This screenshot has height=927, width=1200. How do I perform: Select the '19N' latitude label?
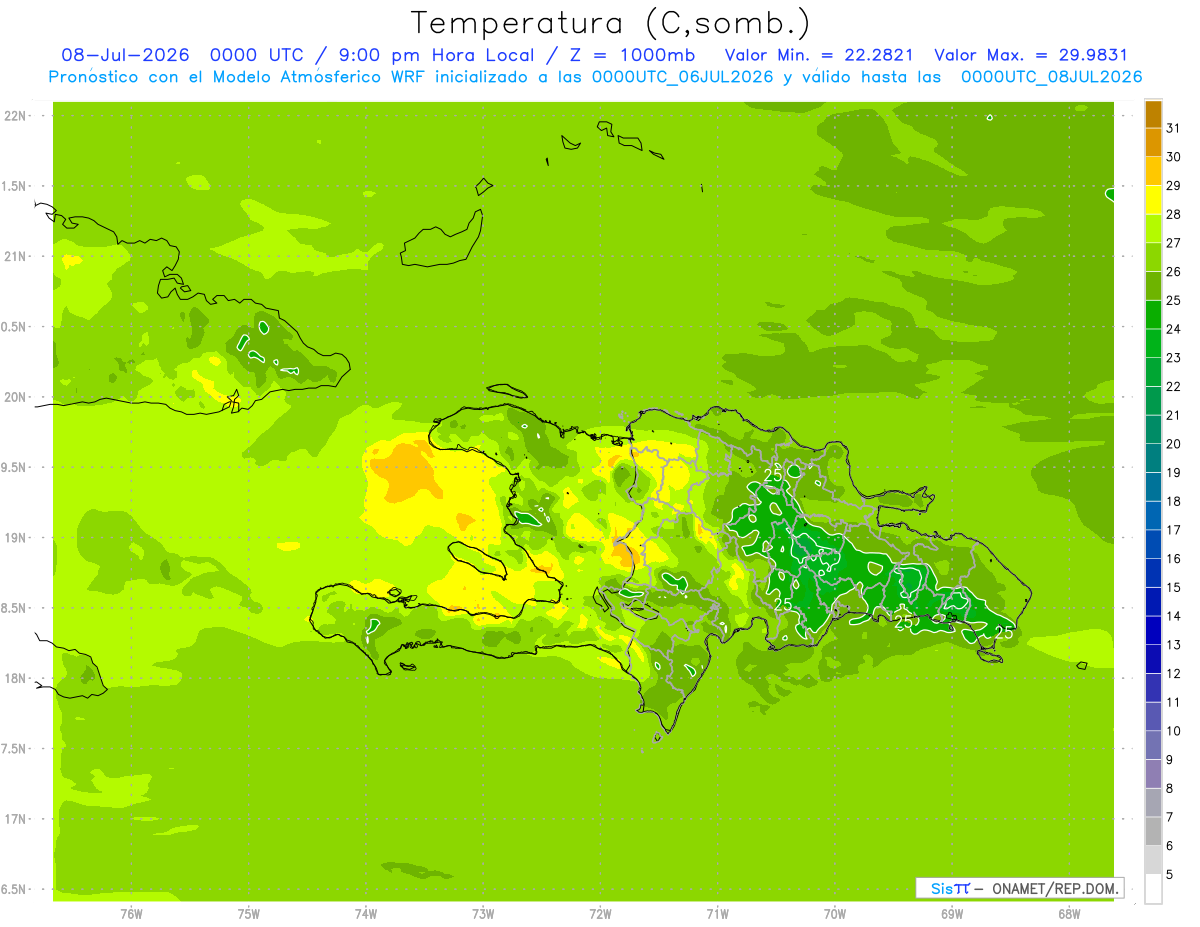[15, 538]
